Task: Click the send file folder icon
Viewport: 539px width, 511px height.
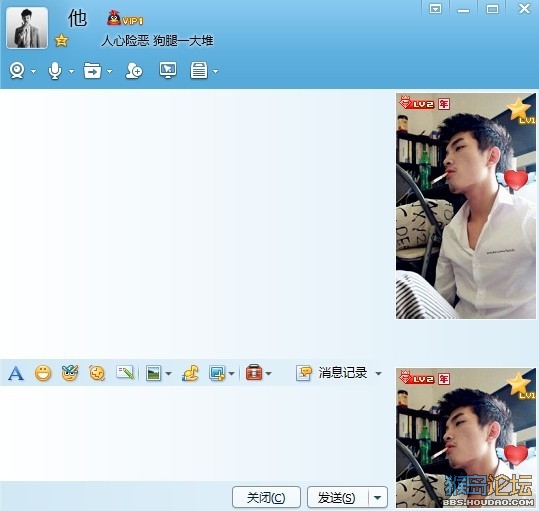Action: pyautogui.click(x=92, y=70)
